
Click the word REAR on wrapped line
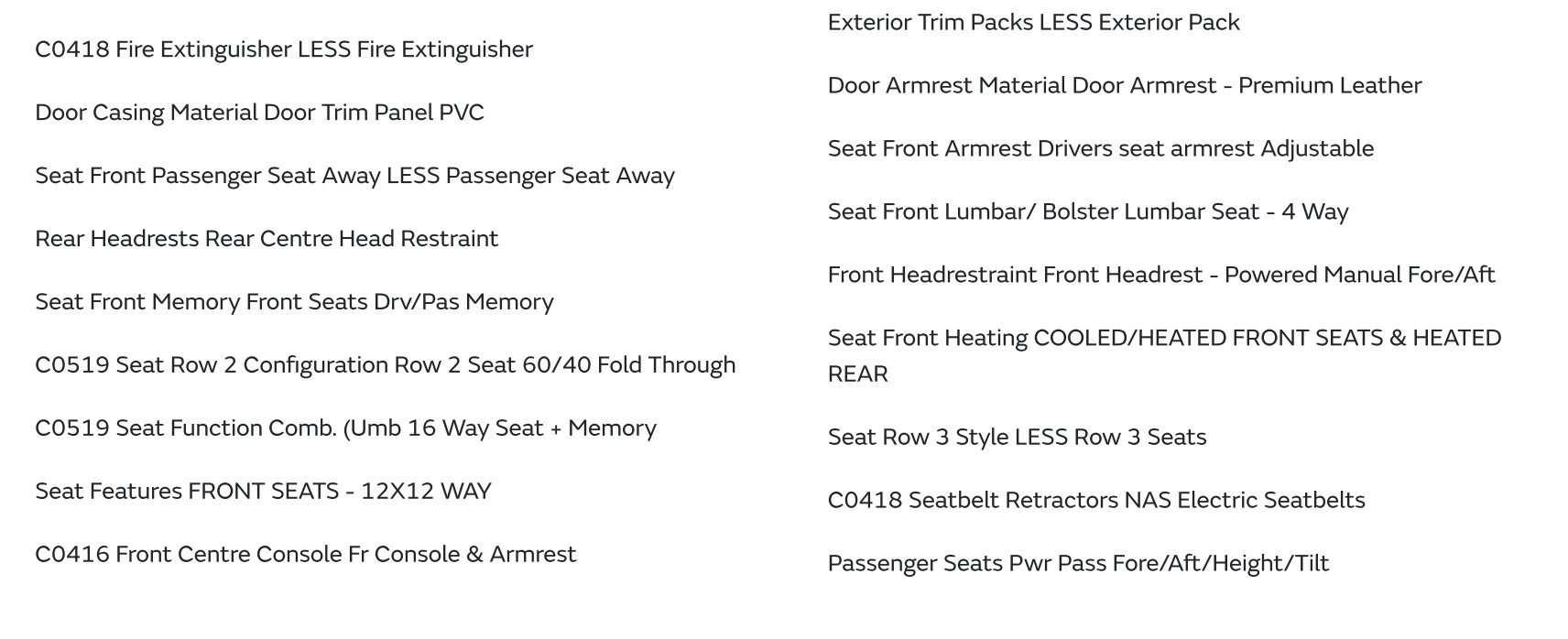click(857, 374)
